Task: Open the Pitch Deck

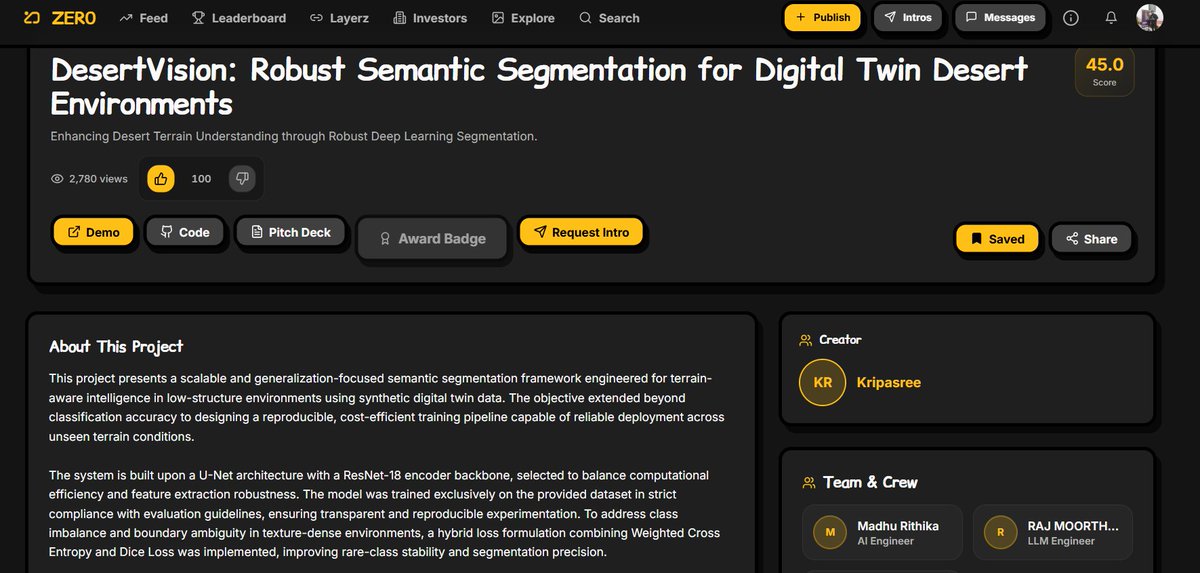Action: pos(290,232)
